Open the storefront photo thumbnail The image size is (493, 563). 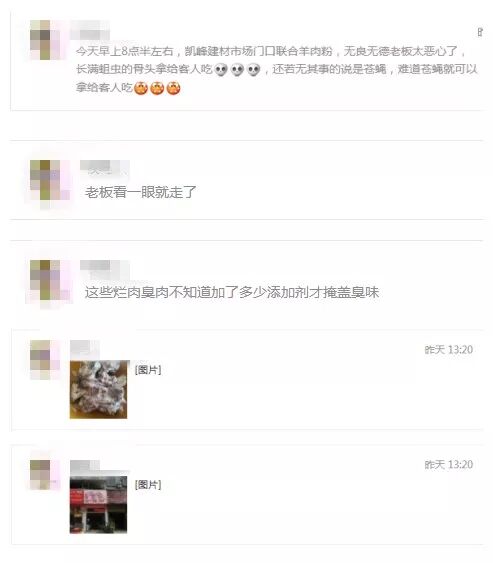click(x=98, y=505)
